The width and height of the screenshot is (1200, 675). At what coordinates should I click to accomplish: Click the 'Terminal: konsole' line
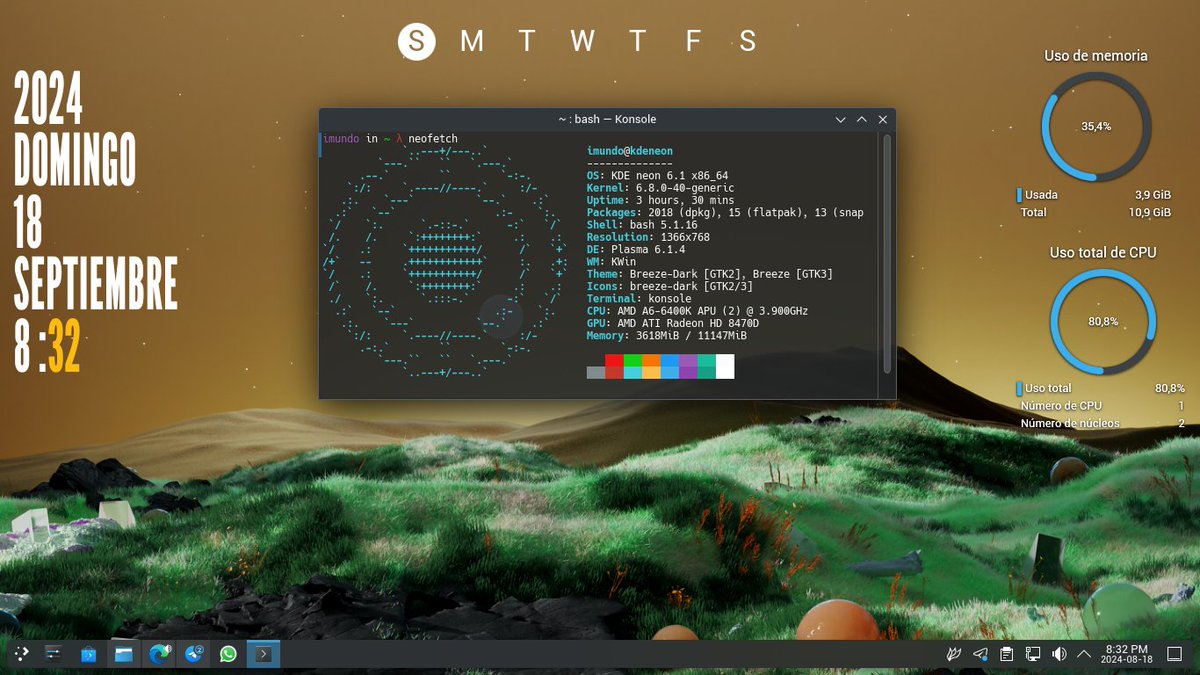coord(639,298)
